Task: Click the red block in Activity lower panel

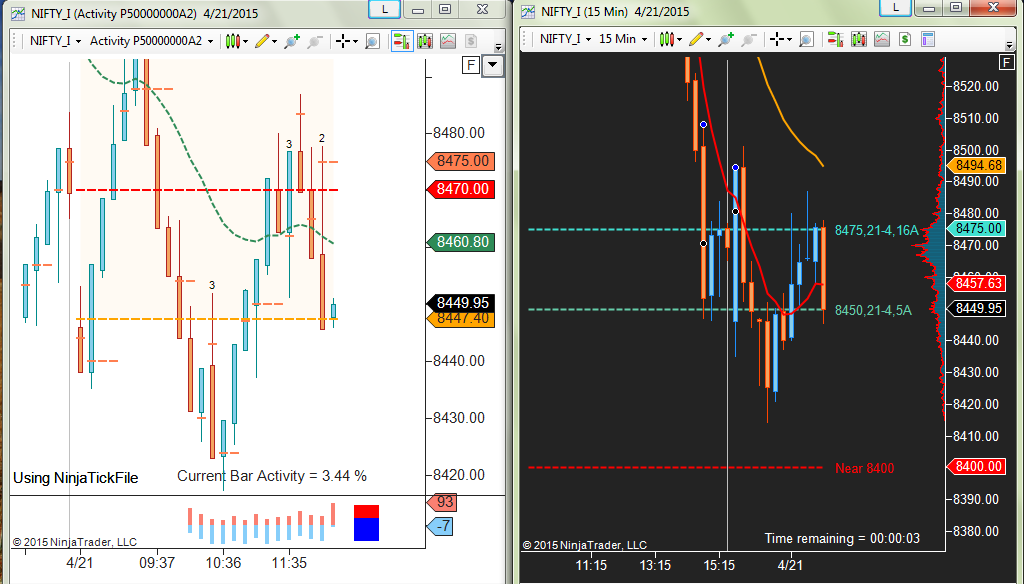Action: point(366,511)
